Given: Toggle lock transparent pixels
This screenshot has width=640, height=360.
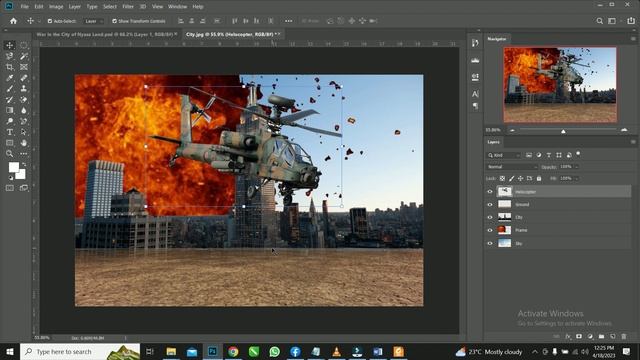Looking at the screenshot, I should coord(502,178).
